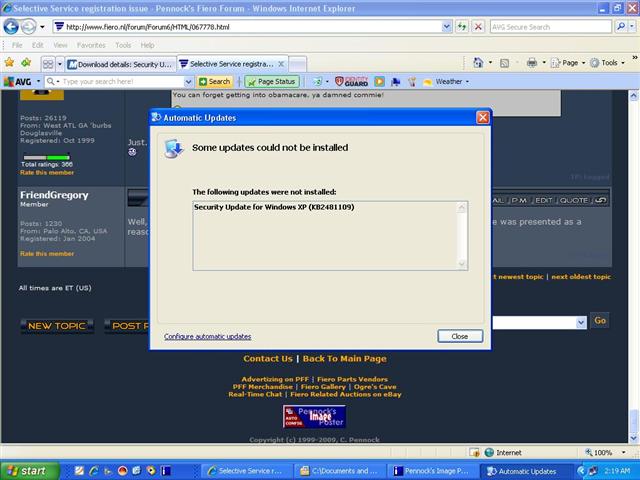
Task: Open the View menu
Action: point(60,45)
